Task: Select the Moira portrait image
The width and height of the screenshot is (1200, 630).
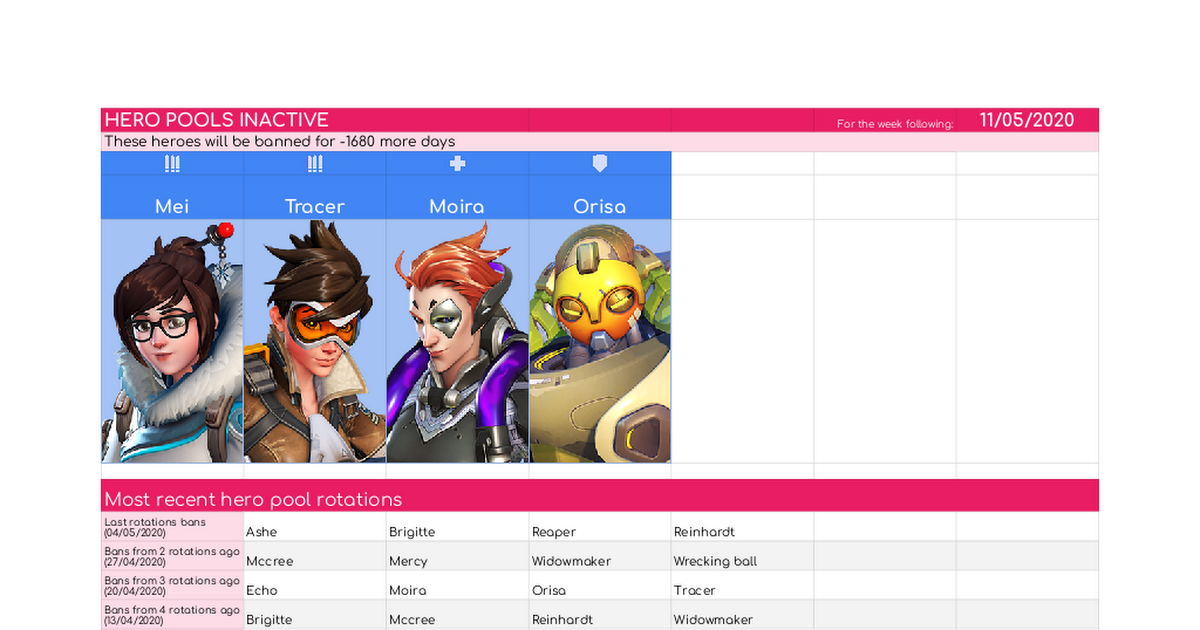Action: pyautogui.click(x=457, y=341)
